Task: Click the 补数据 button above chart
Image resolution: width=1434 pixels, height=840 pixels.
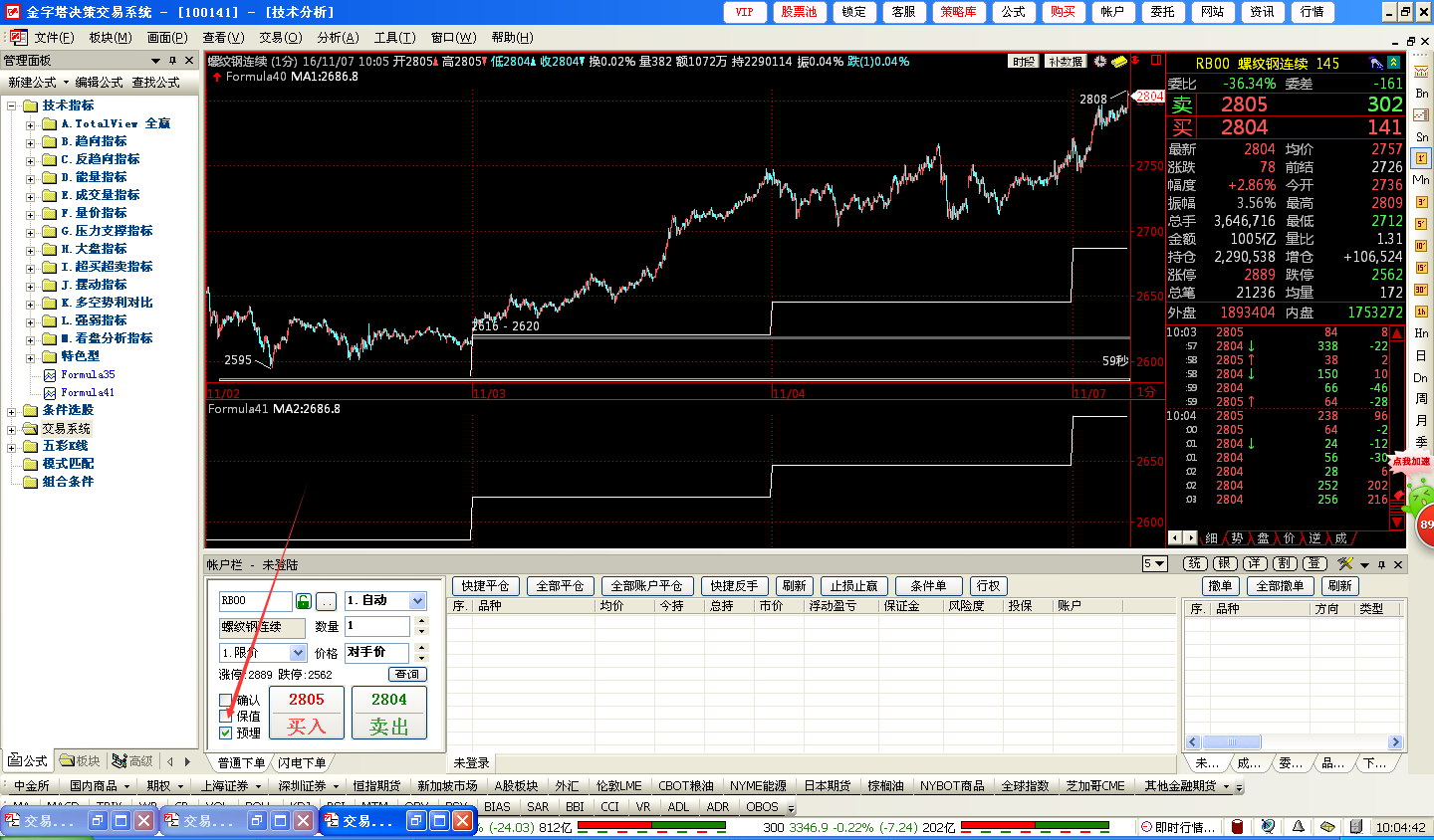Action: 1066,62
